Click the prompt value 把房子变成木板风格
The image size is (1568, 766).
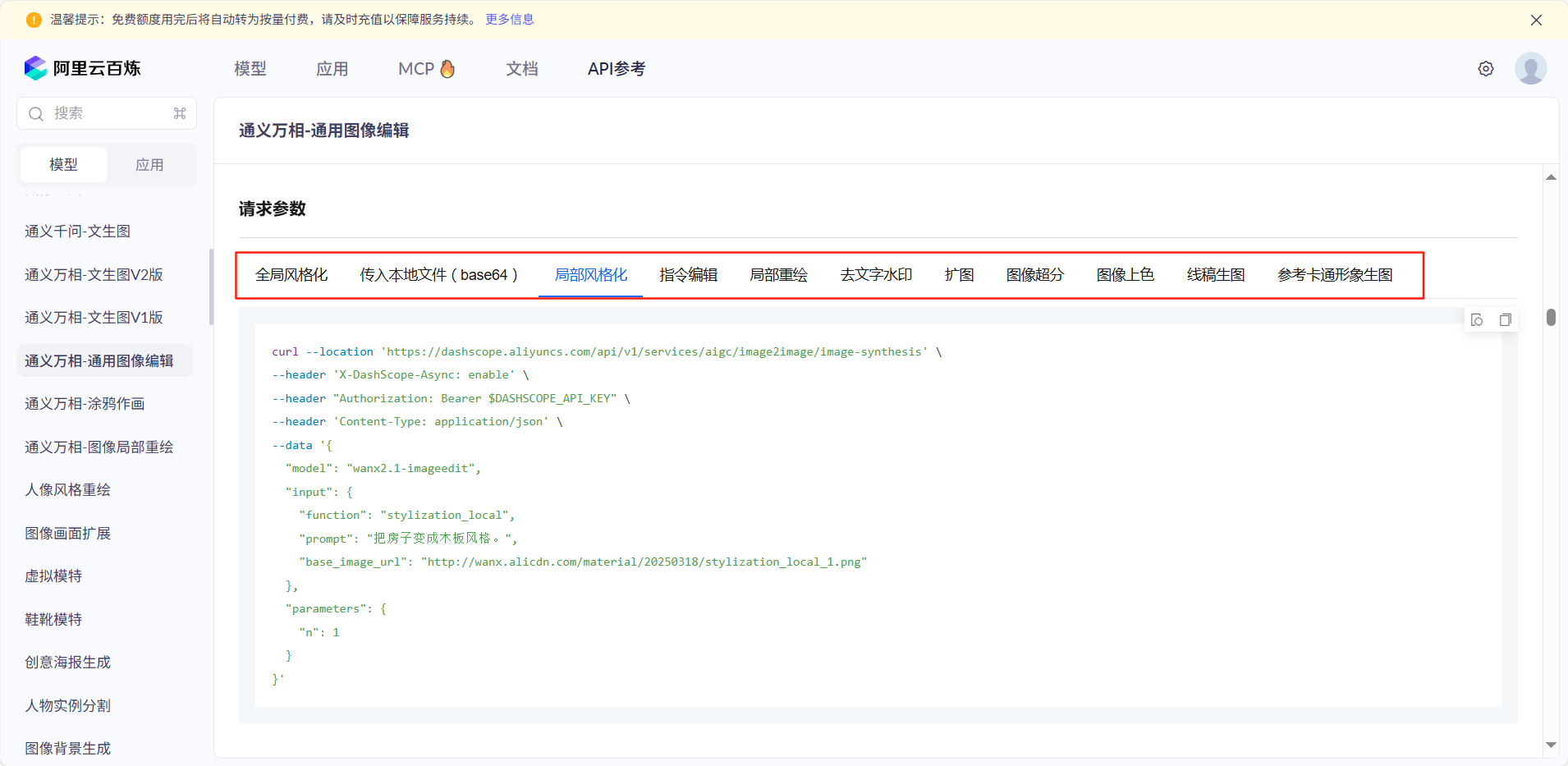pos(438,539)
